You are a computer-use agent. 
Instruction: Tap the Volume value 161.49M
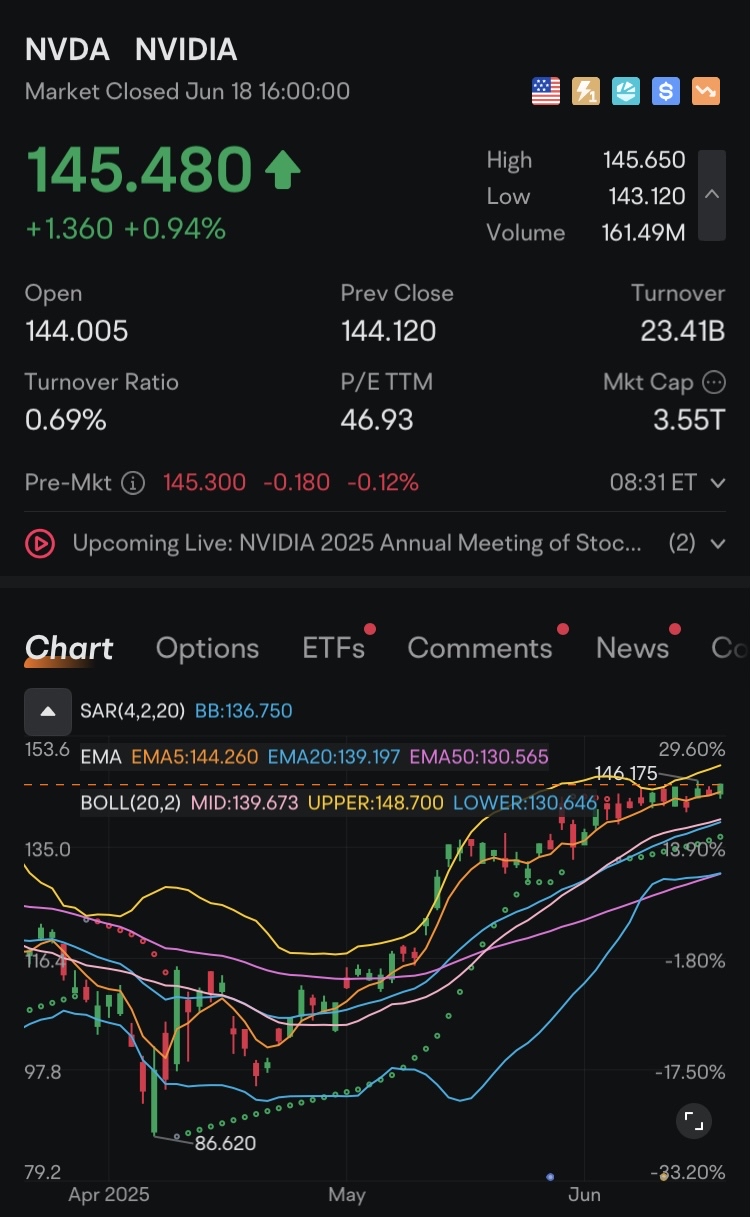(643, 232)
